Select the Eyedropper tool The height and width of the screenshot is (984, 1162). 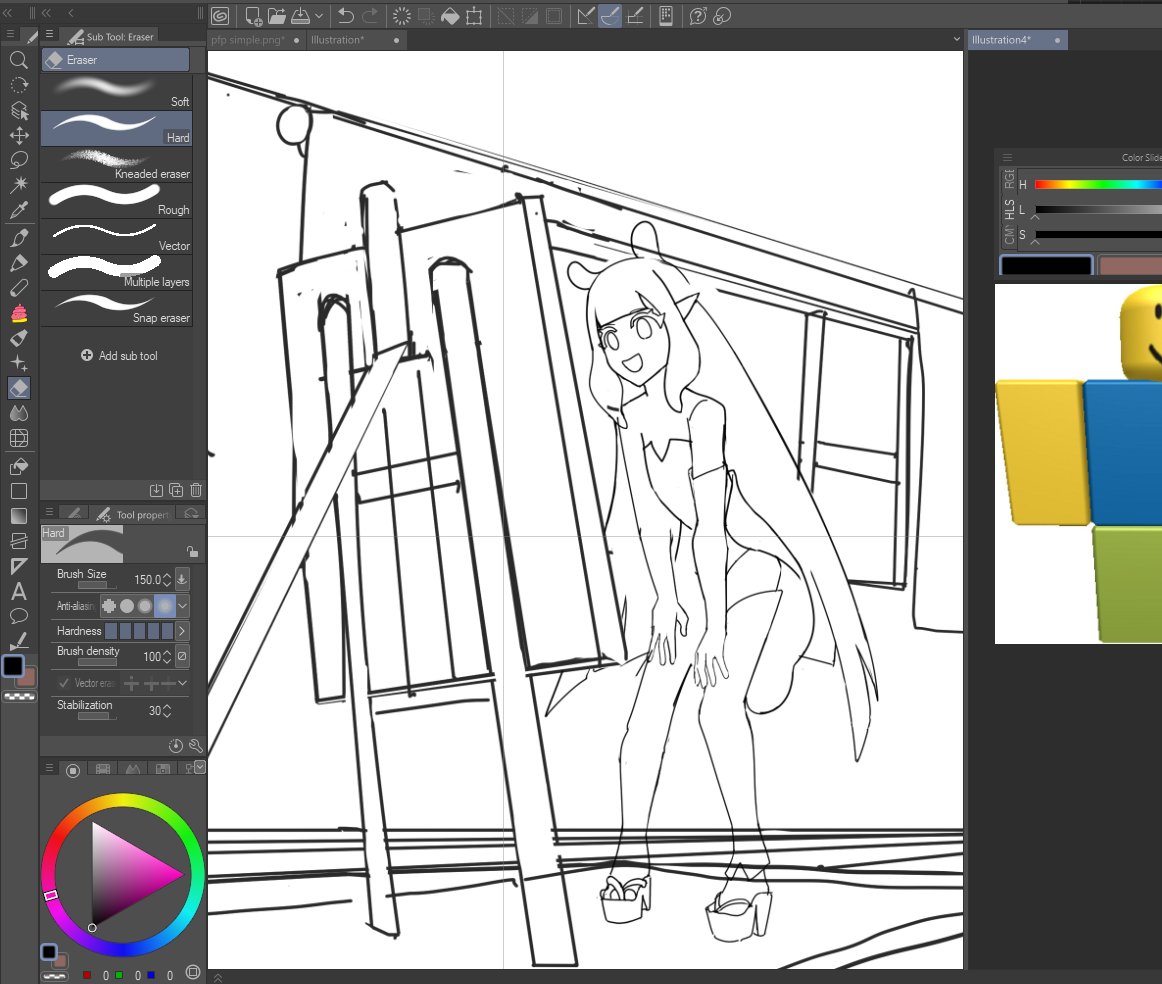(x=19, y=210)
